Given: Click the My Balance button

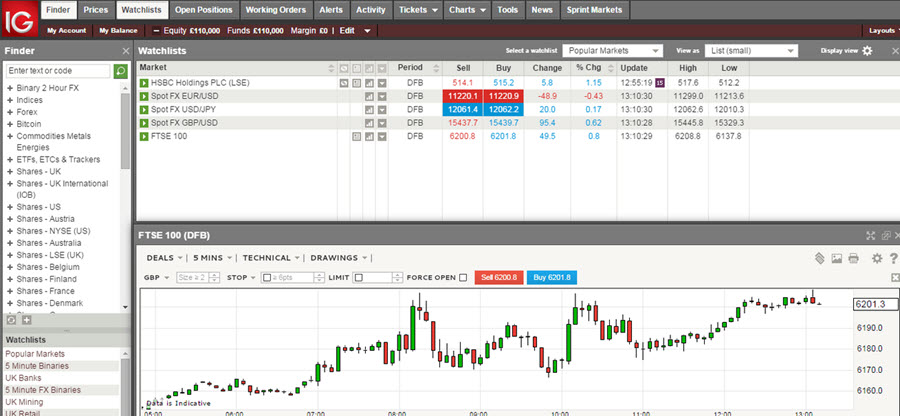Looking at the screenshot, I should [118, 30].
